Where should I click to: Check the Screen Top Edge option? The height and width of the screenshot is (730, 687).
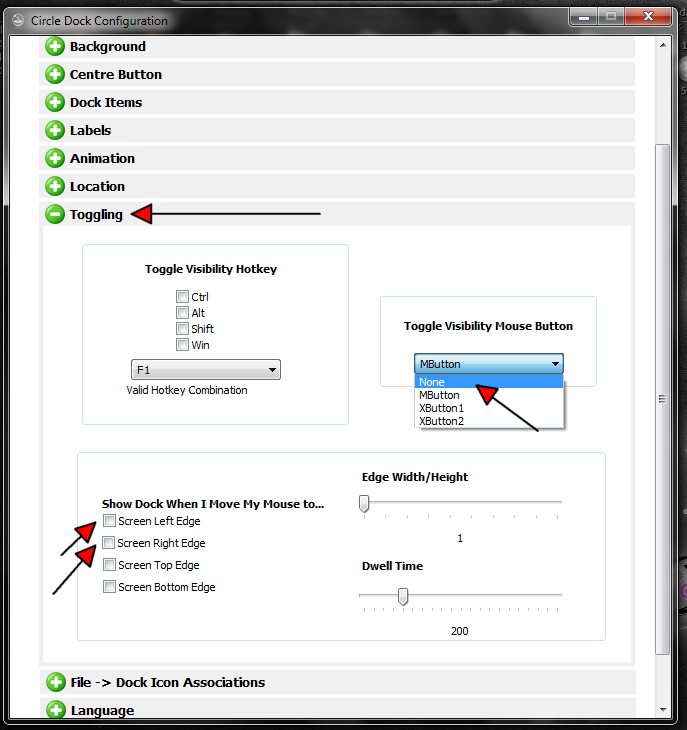(x=109, y=565)
